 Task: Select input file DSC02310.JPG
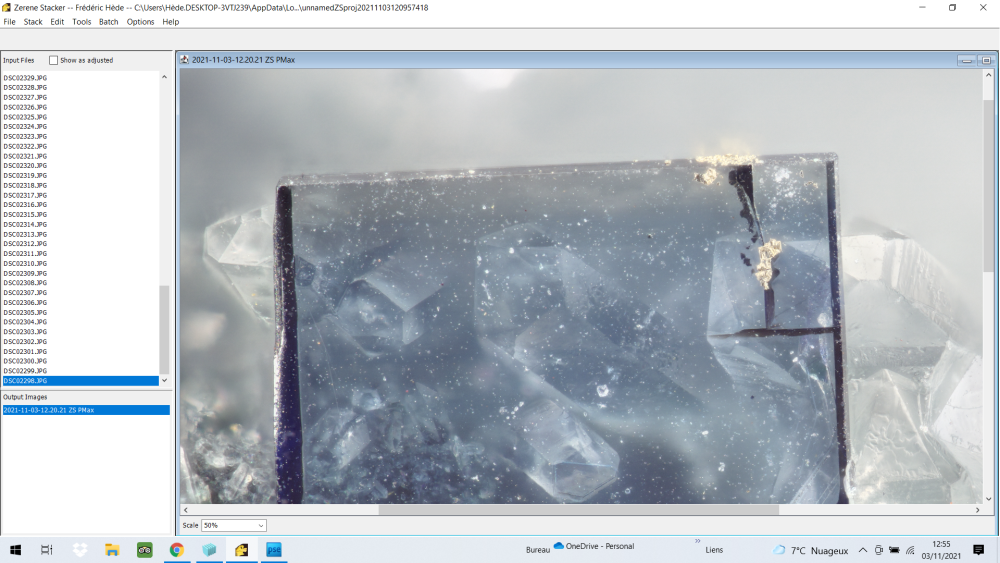[x=25, y=263]
